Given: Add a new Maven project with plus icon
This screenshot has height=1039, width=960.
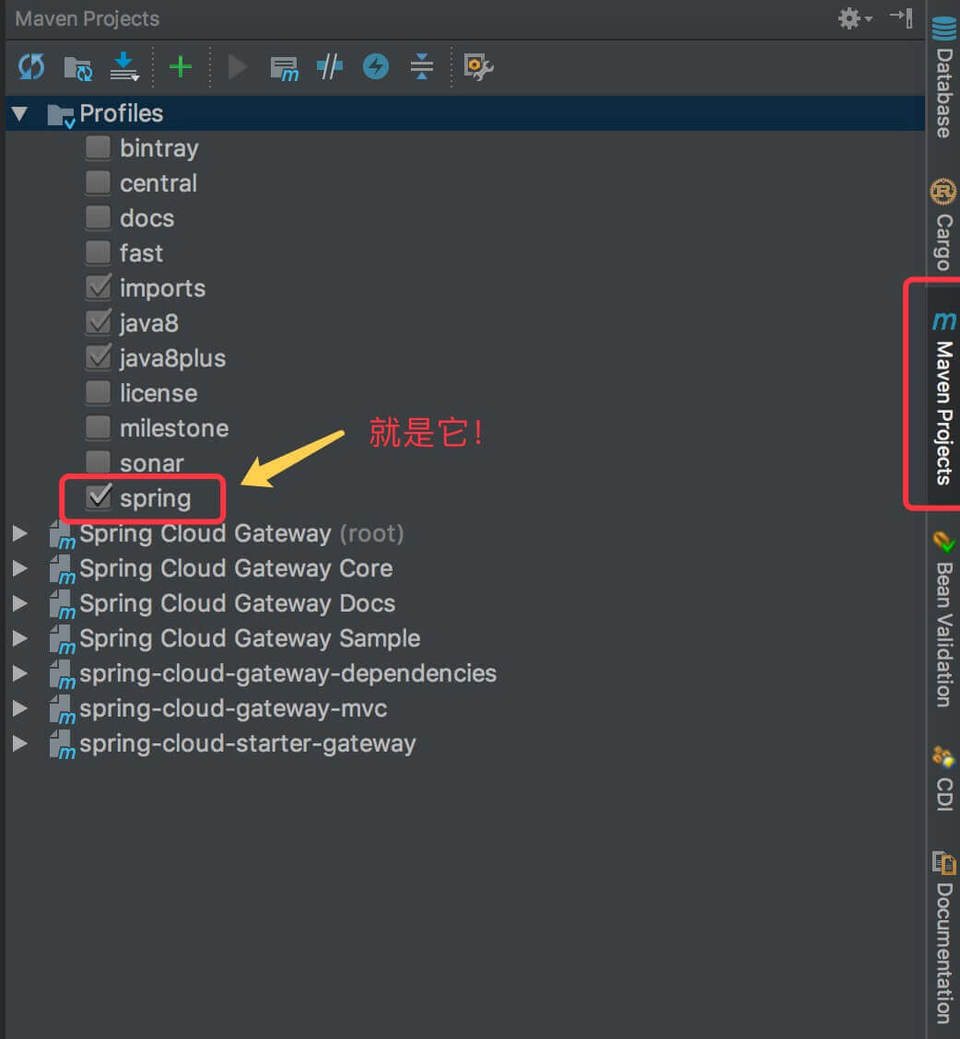Looking at the screenshot, I should [181, 66].
